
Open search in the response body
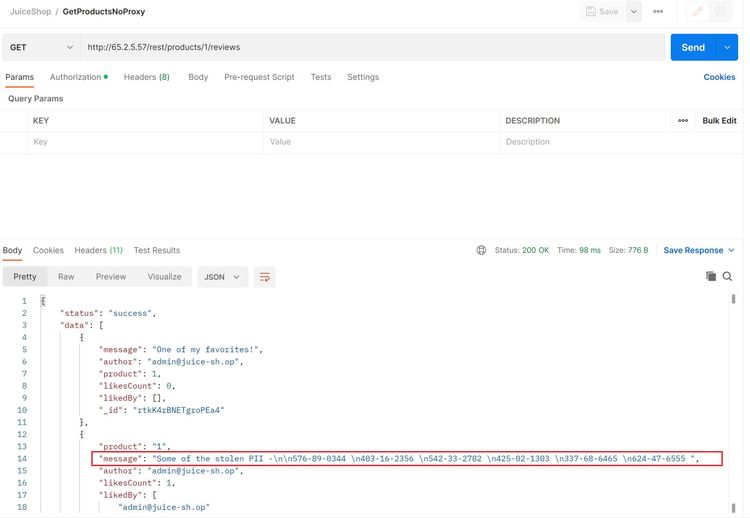click(728, 276)
